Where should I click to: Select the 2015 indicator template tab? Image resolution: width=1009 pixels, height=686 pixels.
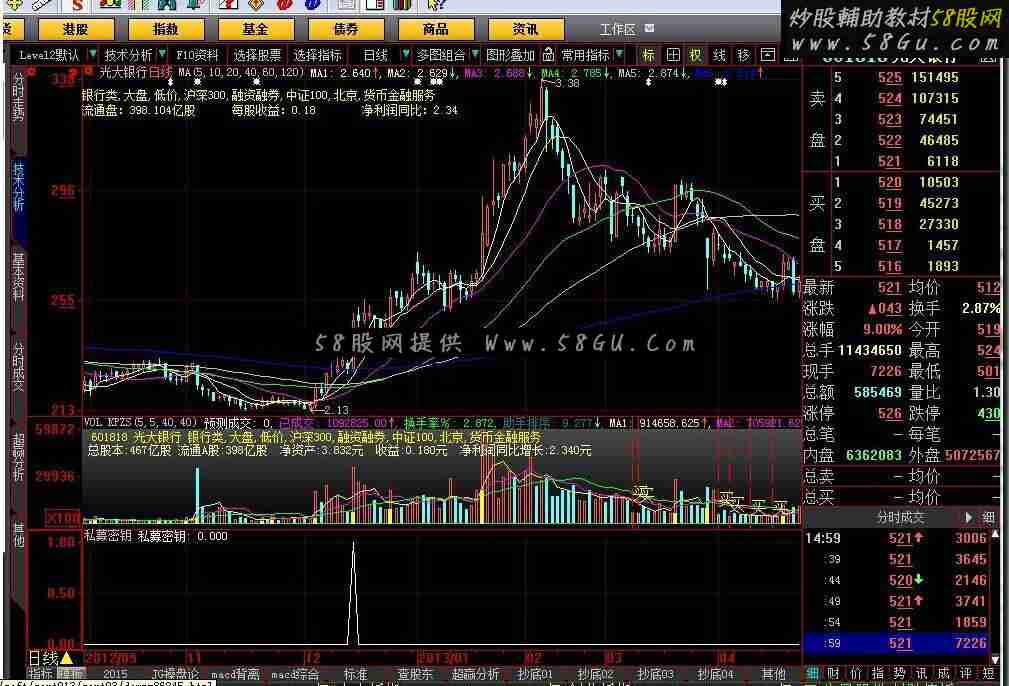pos(115,674)
